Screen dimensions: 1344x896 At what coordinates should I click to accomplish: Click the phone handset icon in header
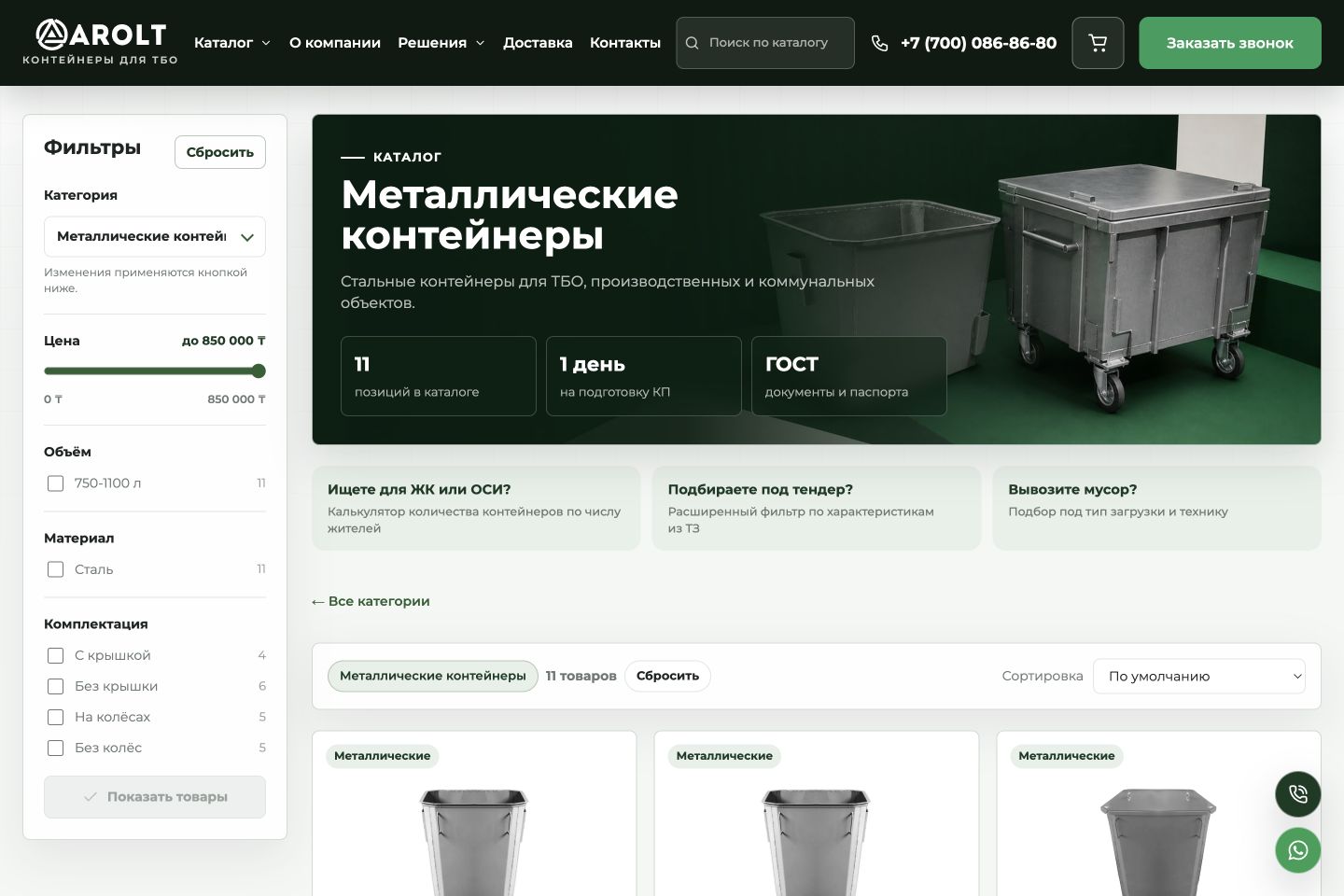tap(879, 43)
